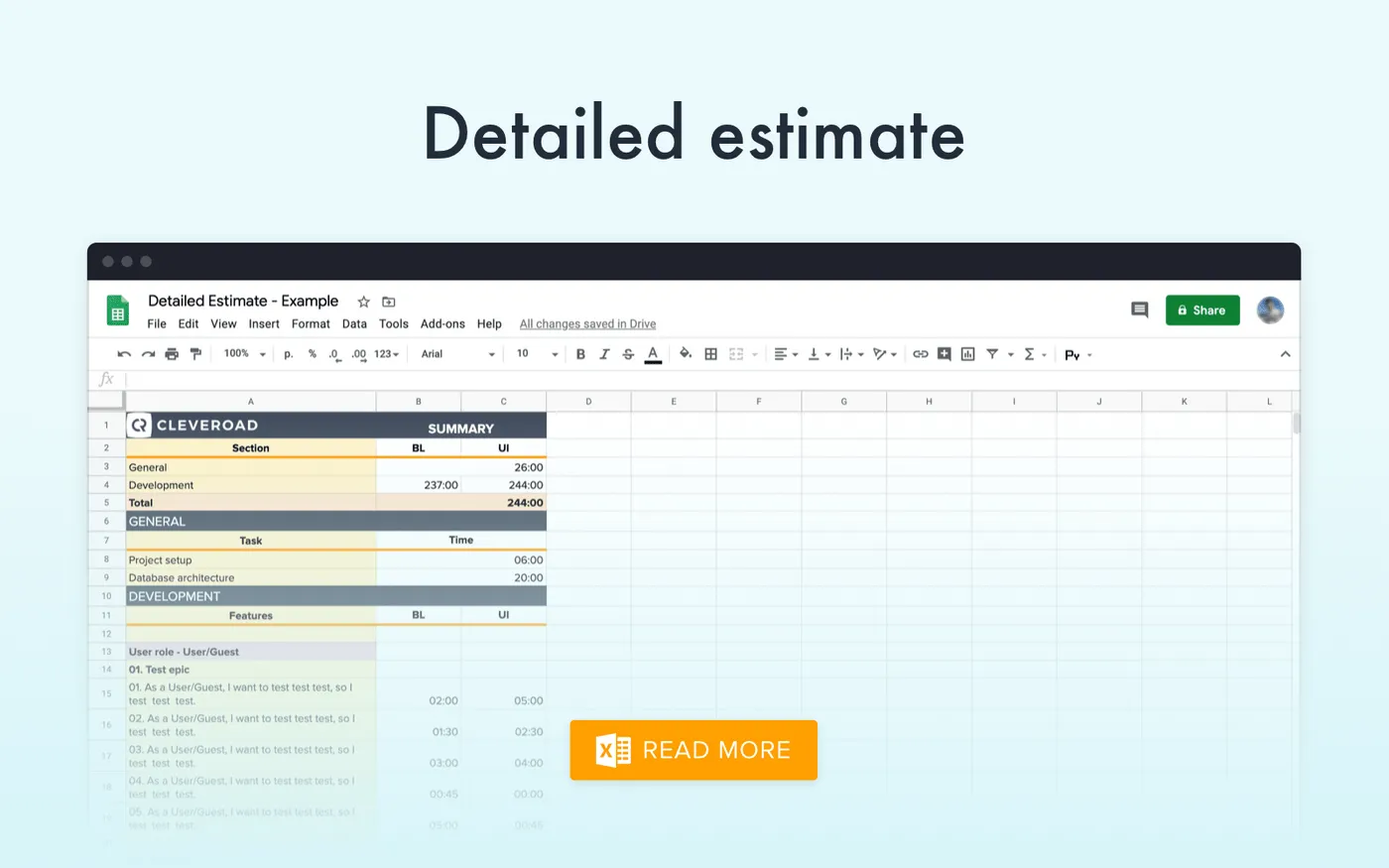Open input tools Py dropdown
Image resolution: width=1389 pixels, height=868 pixels.
(1078, 355)
